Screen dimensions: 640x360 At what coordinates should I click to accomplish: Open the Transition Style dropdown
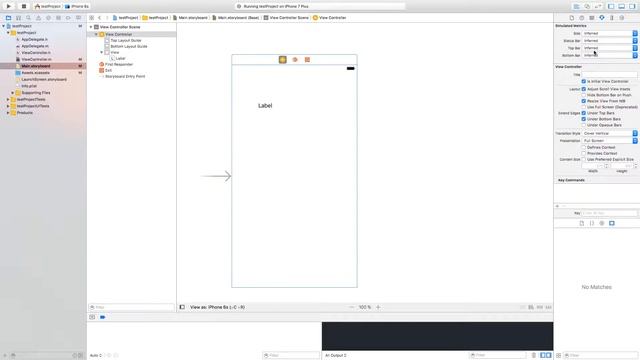[x=610, y=133]
